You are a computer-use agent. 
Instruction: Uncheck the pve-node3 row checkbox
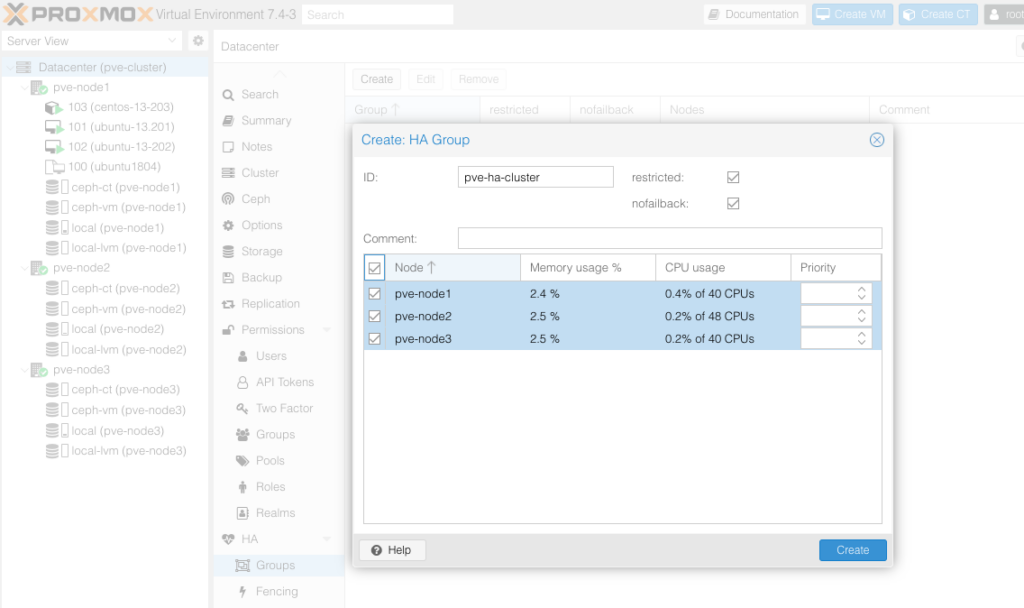click(x=374, y=339)
